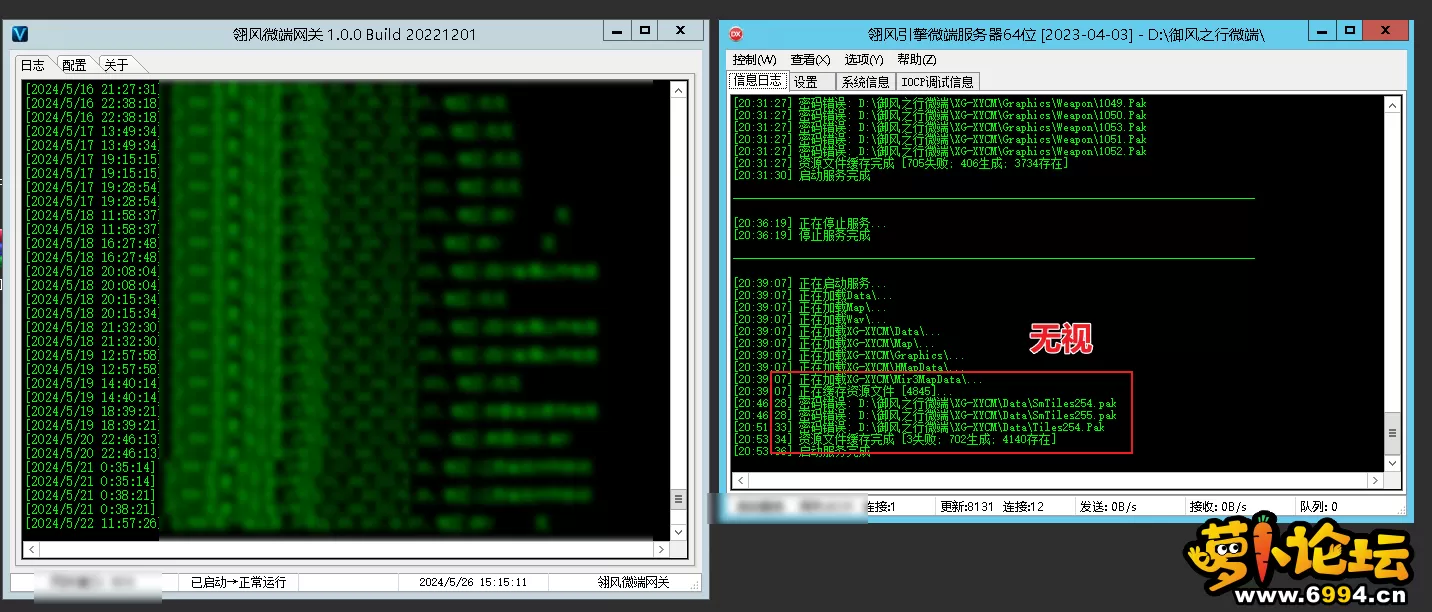The image size is (1432, 612).
Task: Click the log line ending with SmTiles254.pak
Action: click(x=924, y=403)
